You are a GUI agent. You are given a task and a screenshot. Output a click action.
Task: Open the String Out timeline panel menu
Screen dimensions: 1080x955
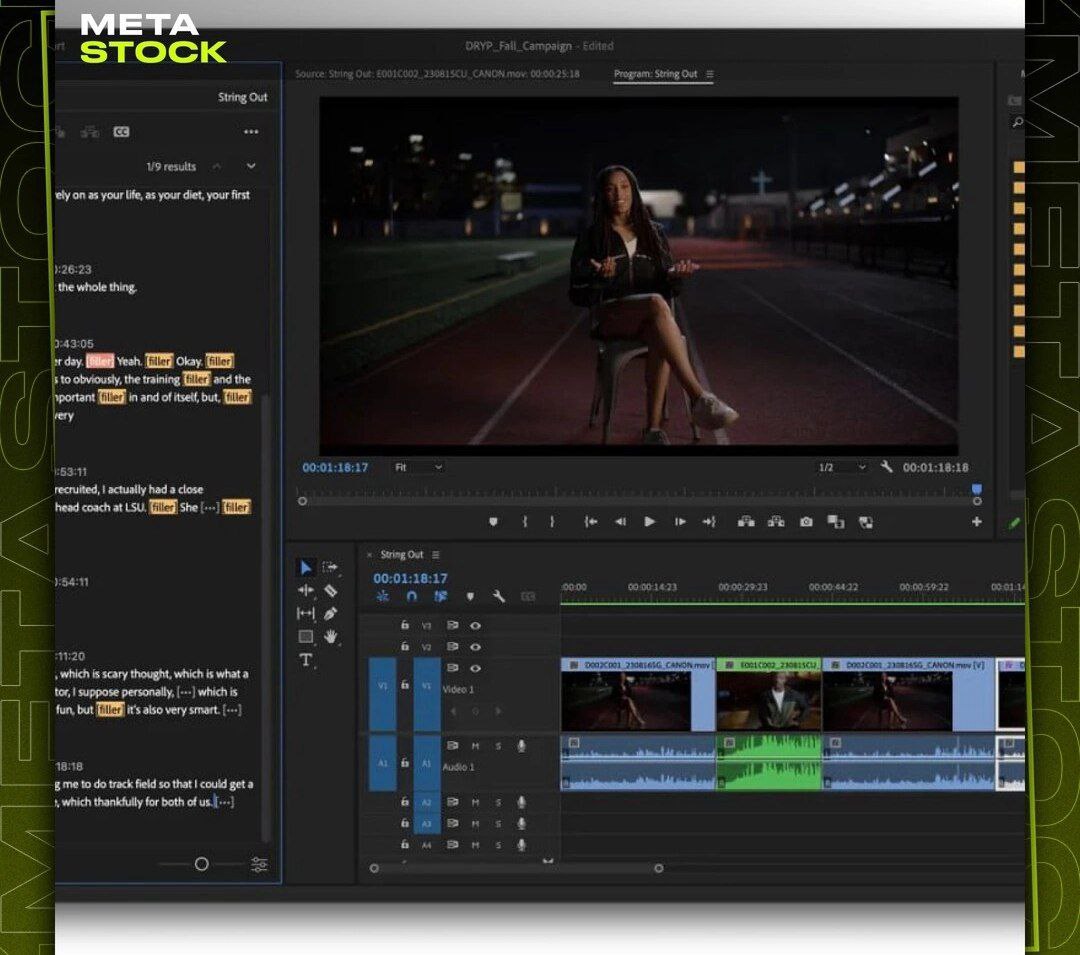coord(436,555)
